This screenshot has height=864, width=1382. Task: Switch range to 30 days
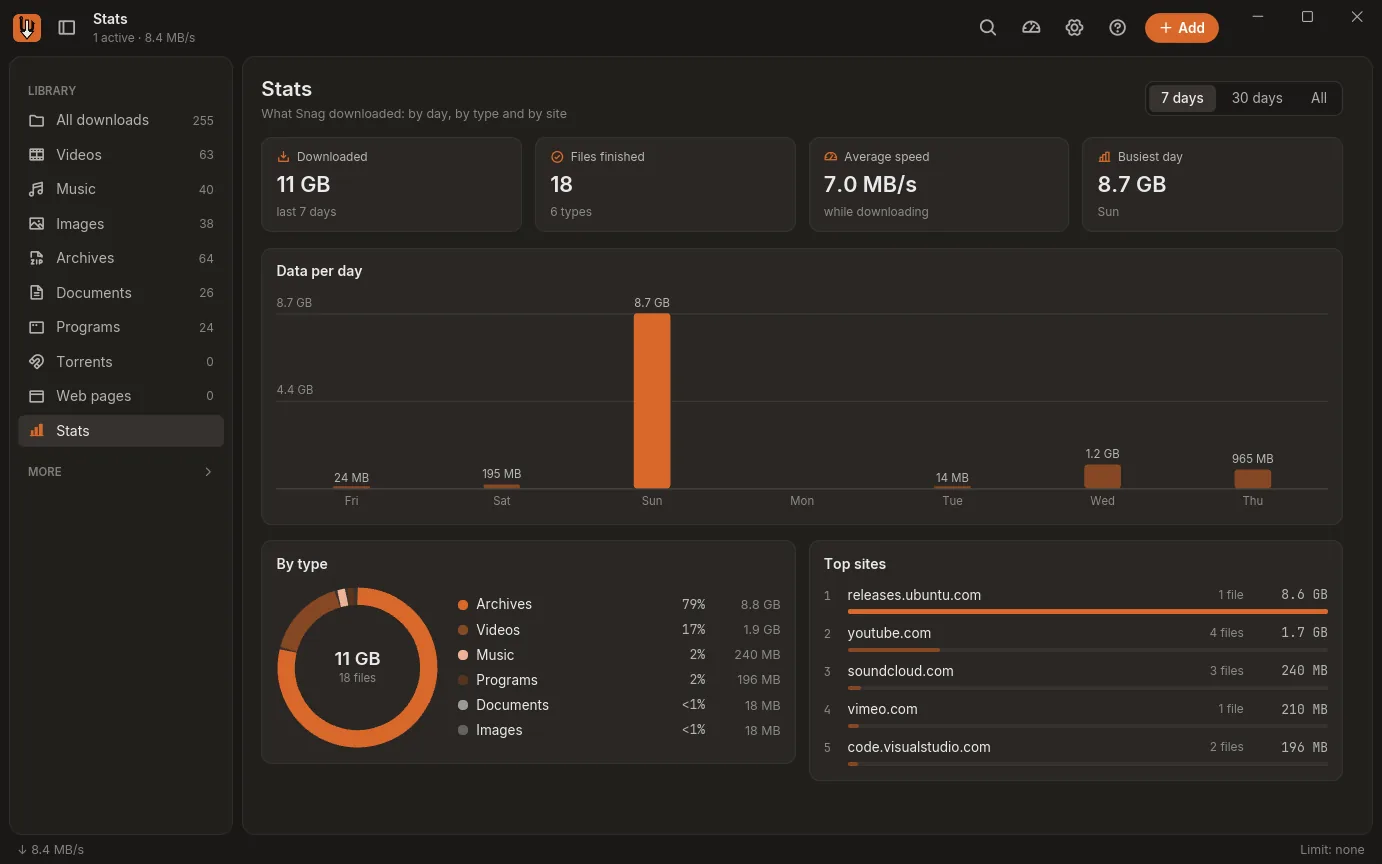click(x=1257, y=98)
